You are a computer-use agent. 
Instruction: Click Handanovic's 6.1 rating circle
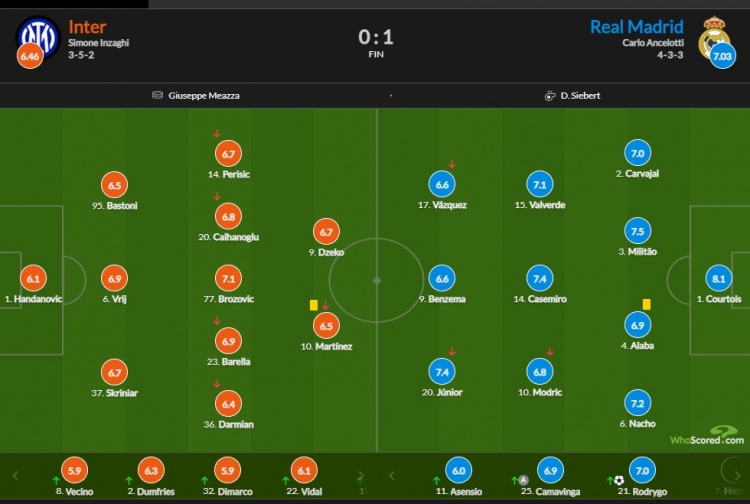(x=33, y=279)
